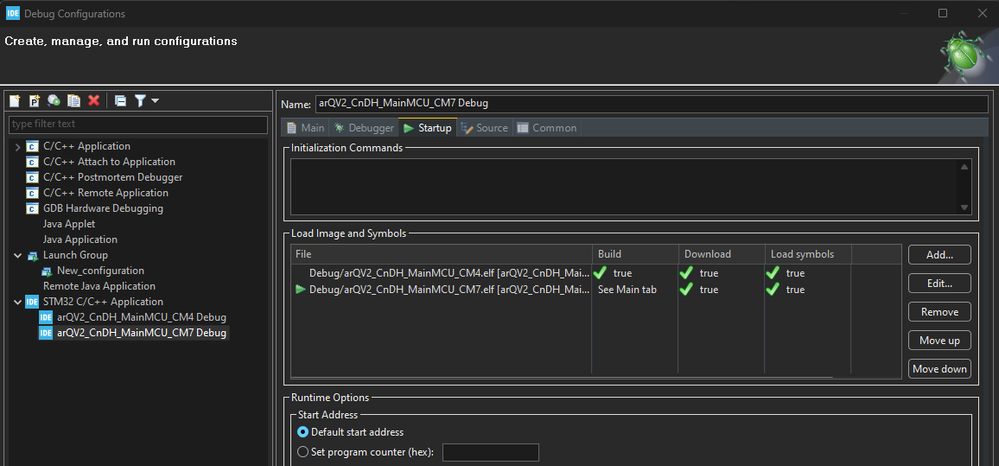Switch to the Common tab
This screenshot has width=999, height=466.
pyautogui.click(x=547, y=127)
